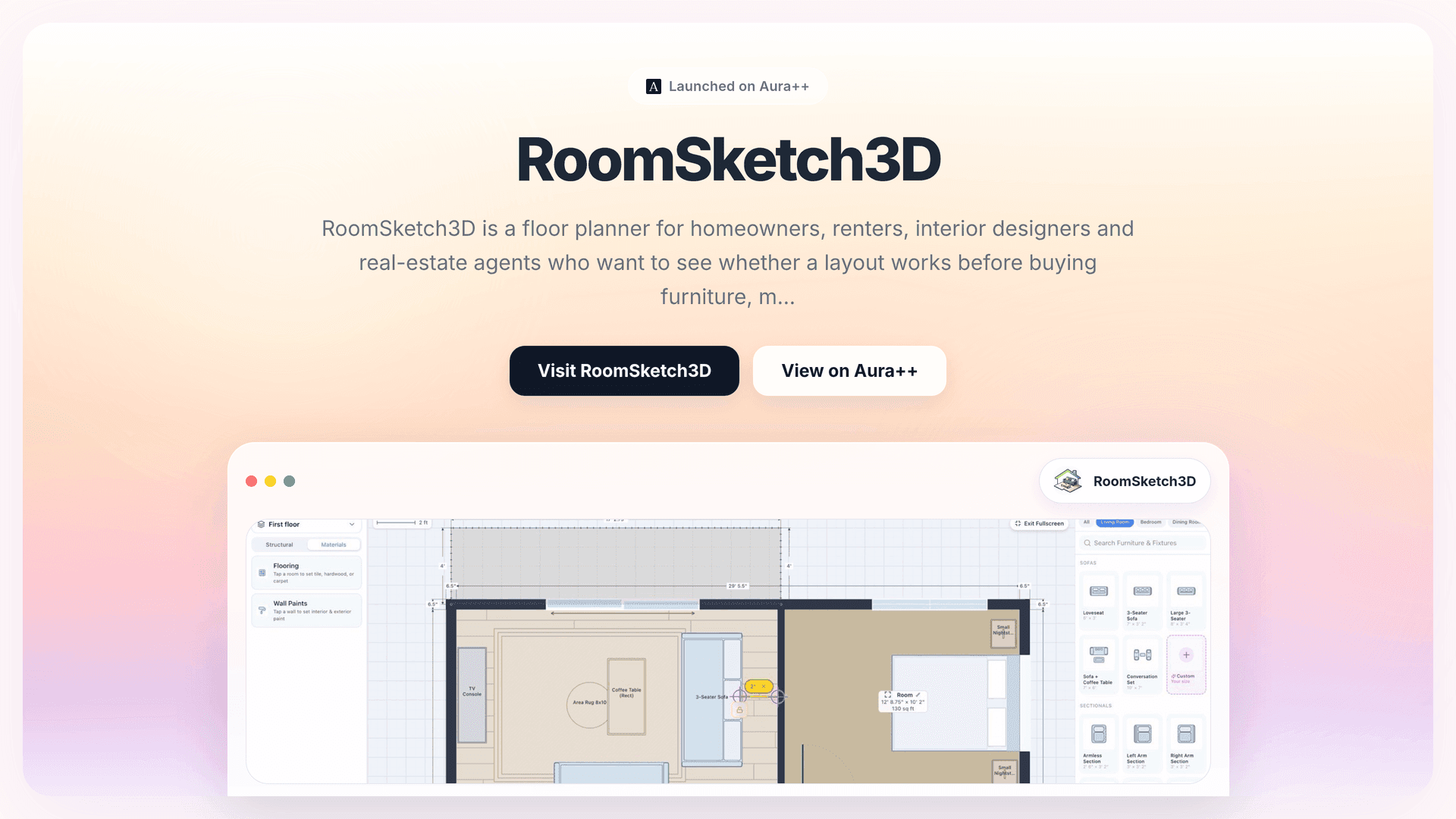Viewport: 1456px width, 819px height.
Task: Select the Area Rug 8x10 circle label
Action: point(589,703)
